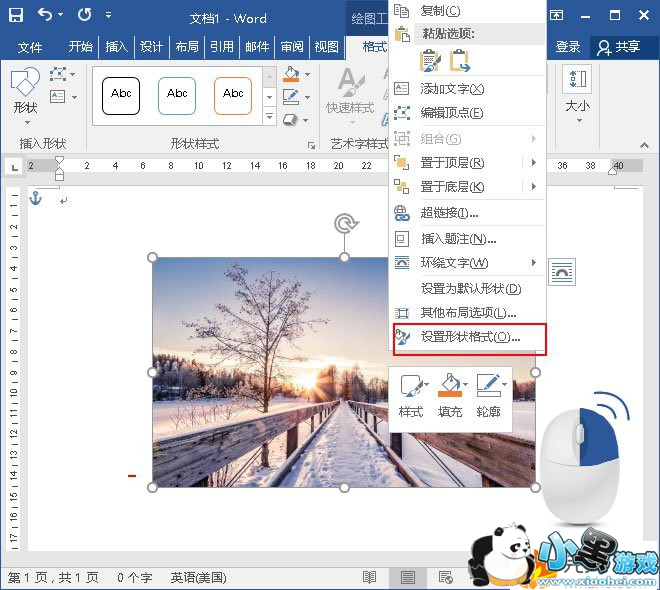The width and height of the screenshot is (660, 590).
Task: Select the blue-bordered Abc shape style
Action: (x=177, y=95)
